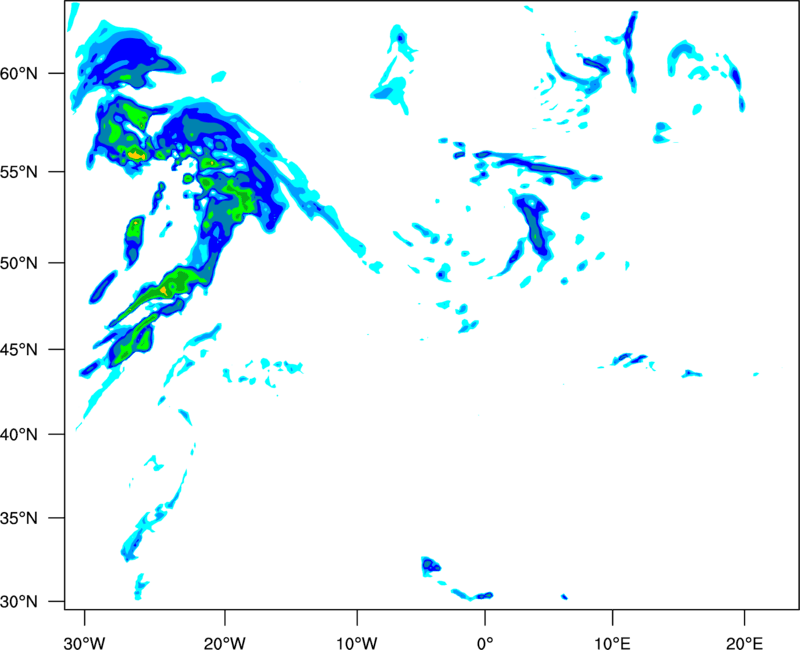Click the 40°N latitude axis label
The height and width of the screenshot is (650, 800).
point(19,435)
